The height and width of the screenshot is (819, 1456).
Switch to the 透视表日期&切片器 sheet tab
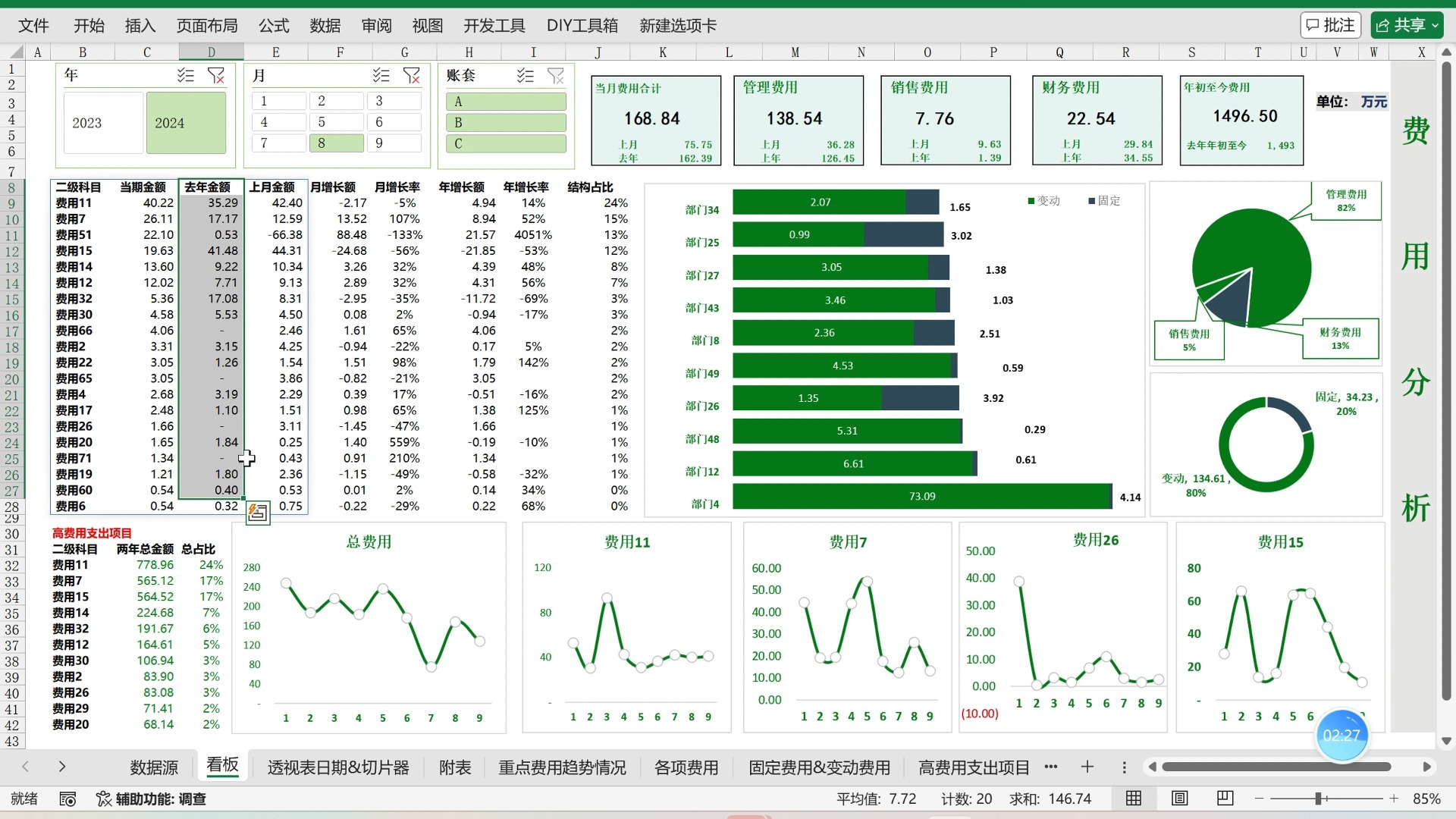tap(338, 767)
